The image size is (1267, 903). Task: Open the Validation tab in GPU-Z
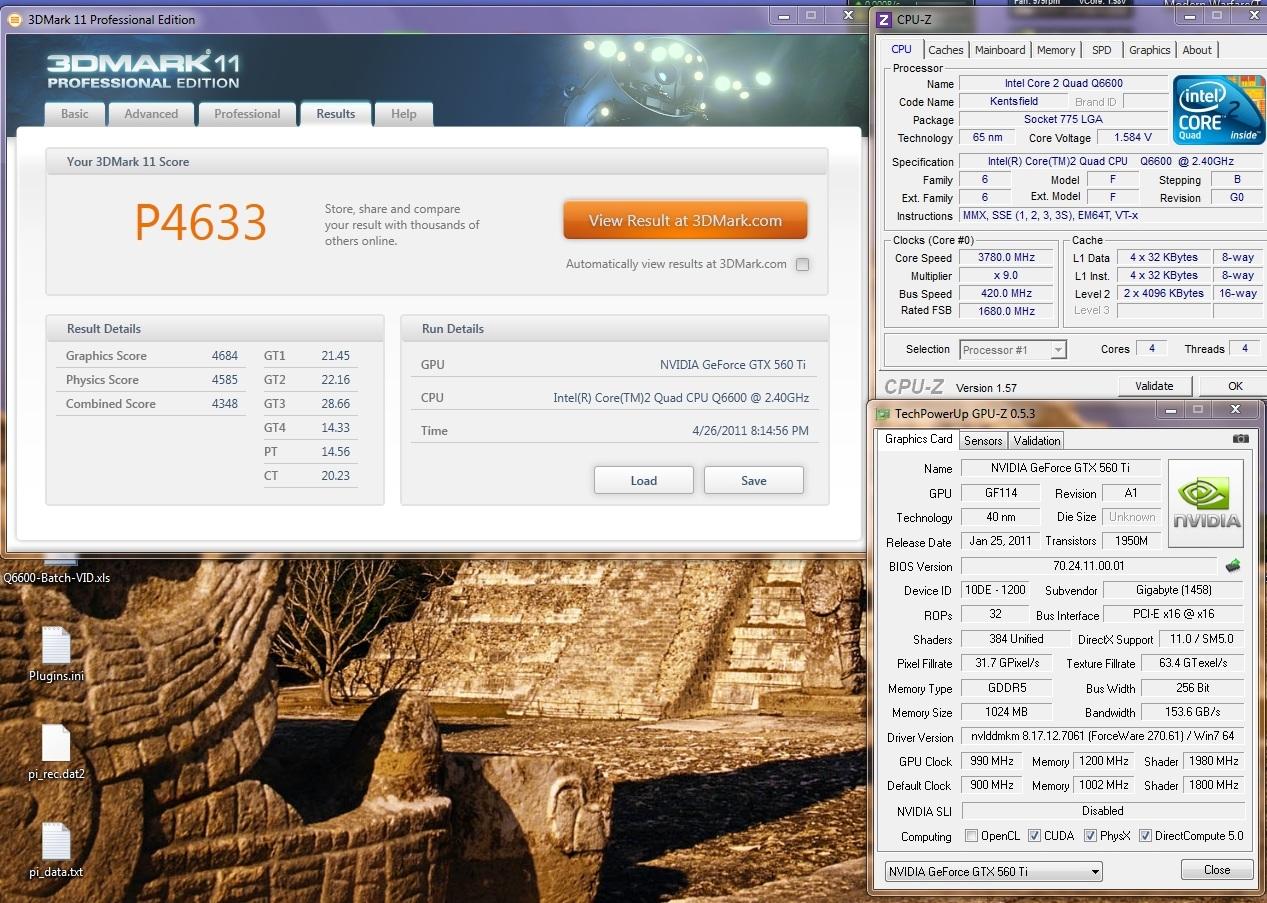click(1037, 441)
